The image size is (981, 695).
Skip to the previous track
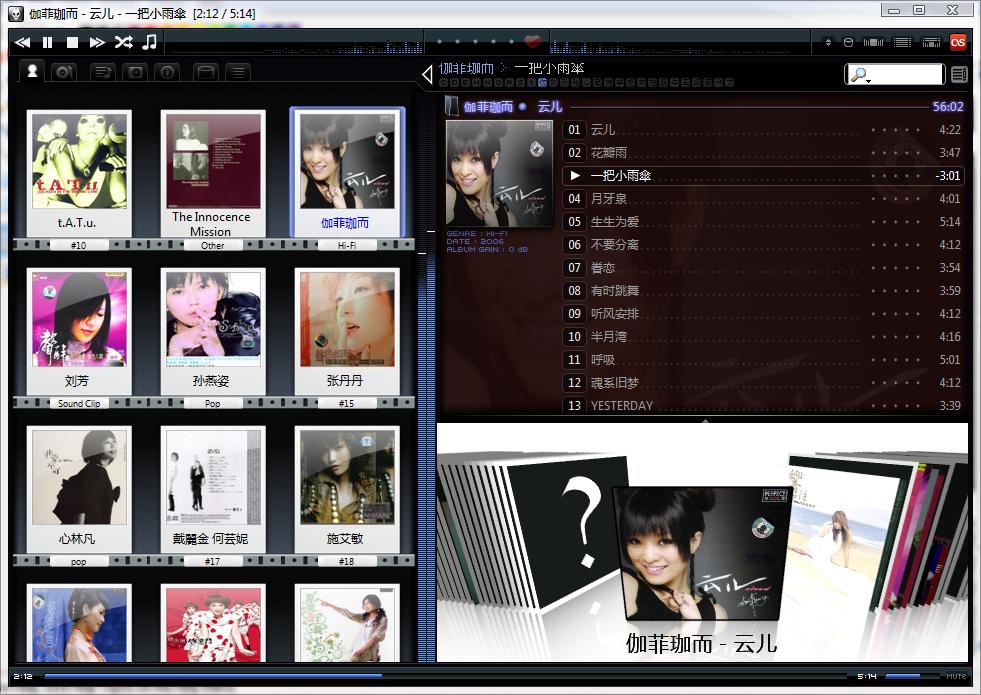tap(23, 43)
